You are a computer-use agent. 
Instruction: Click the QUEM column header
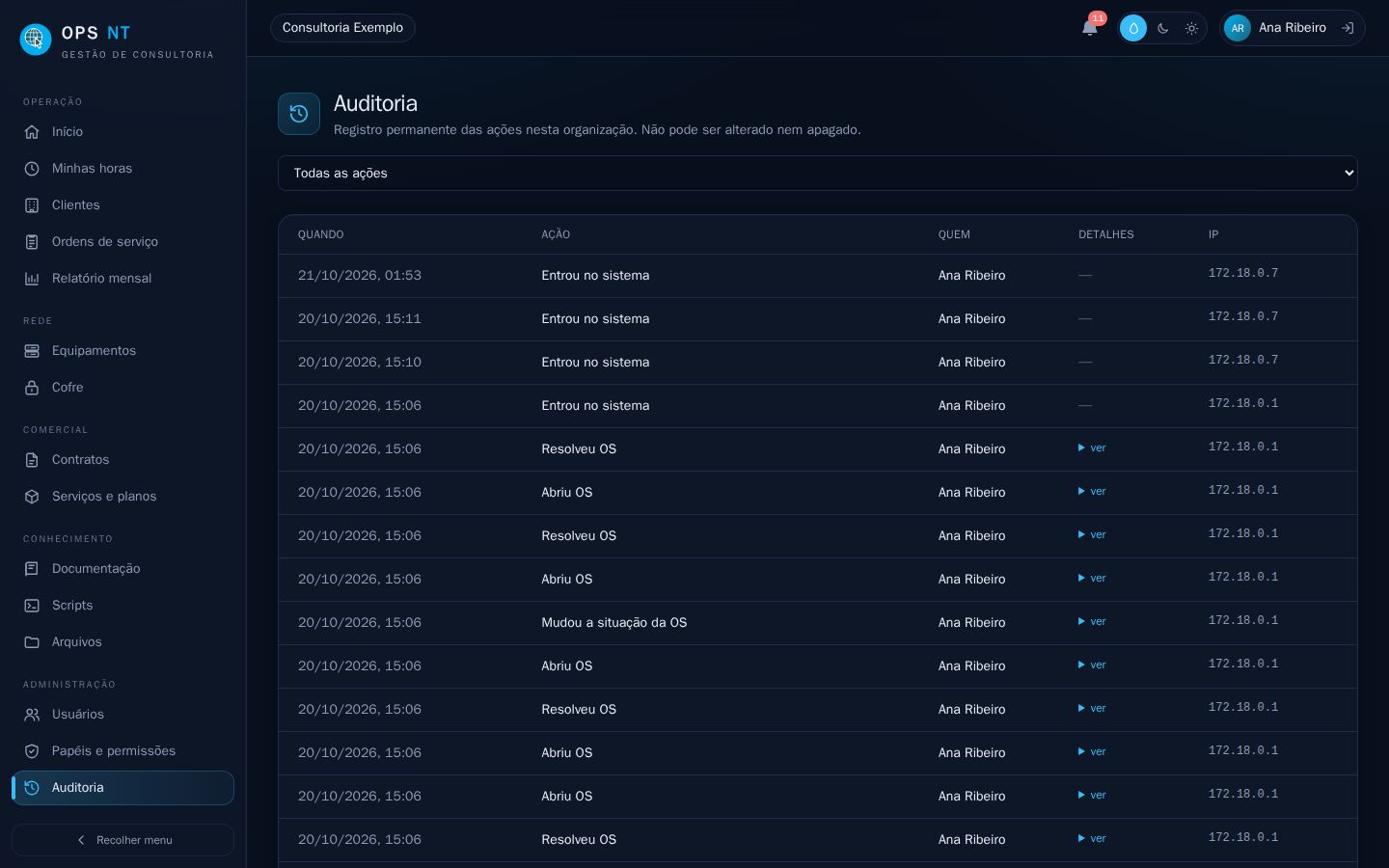pos(954,234)
